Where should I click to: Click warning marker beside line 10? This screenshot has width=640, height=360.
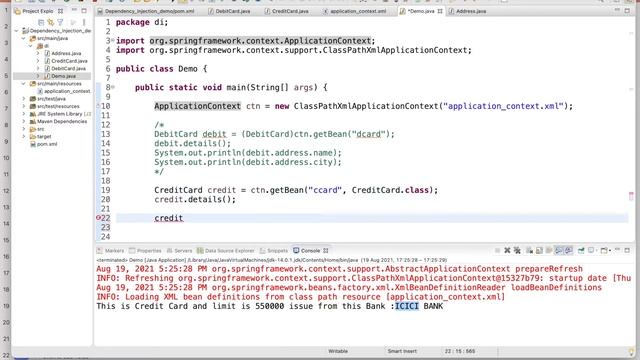click(x=98, y=106)
